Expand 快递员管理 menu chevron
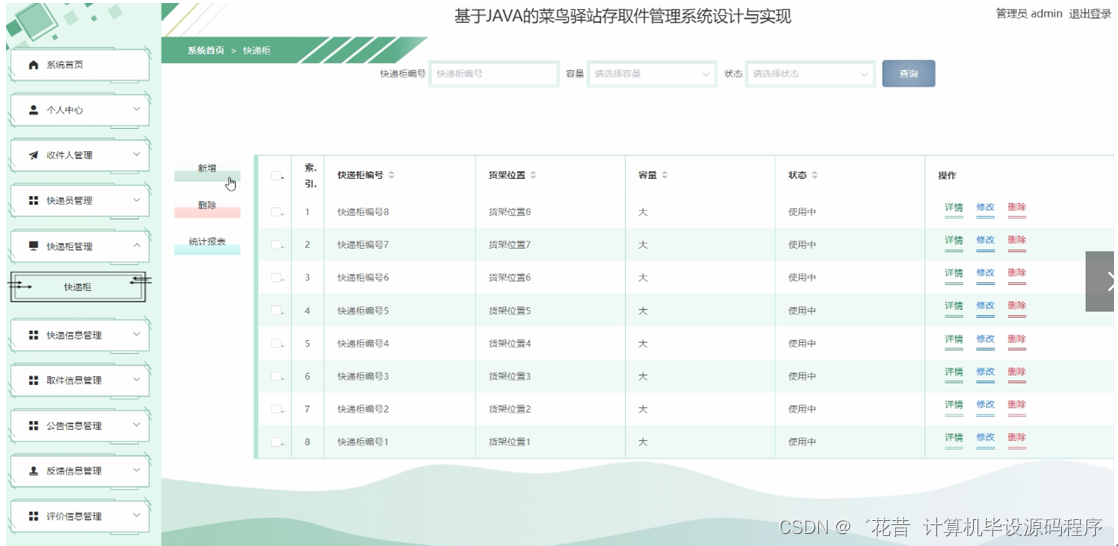The width and height of the screenshot is (1118, 546). click(x=137, y=200)
